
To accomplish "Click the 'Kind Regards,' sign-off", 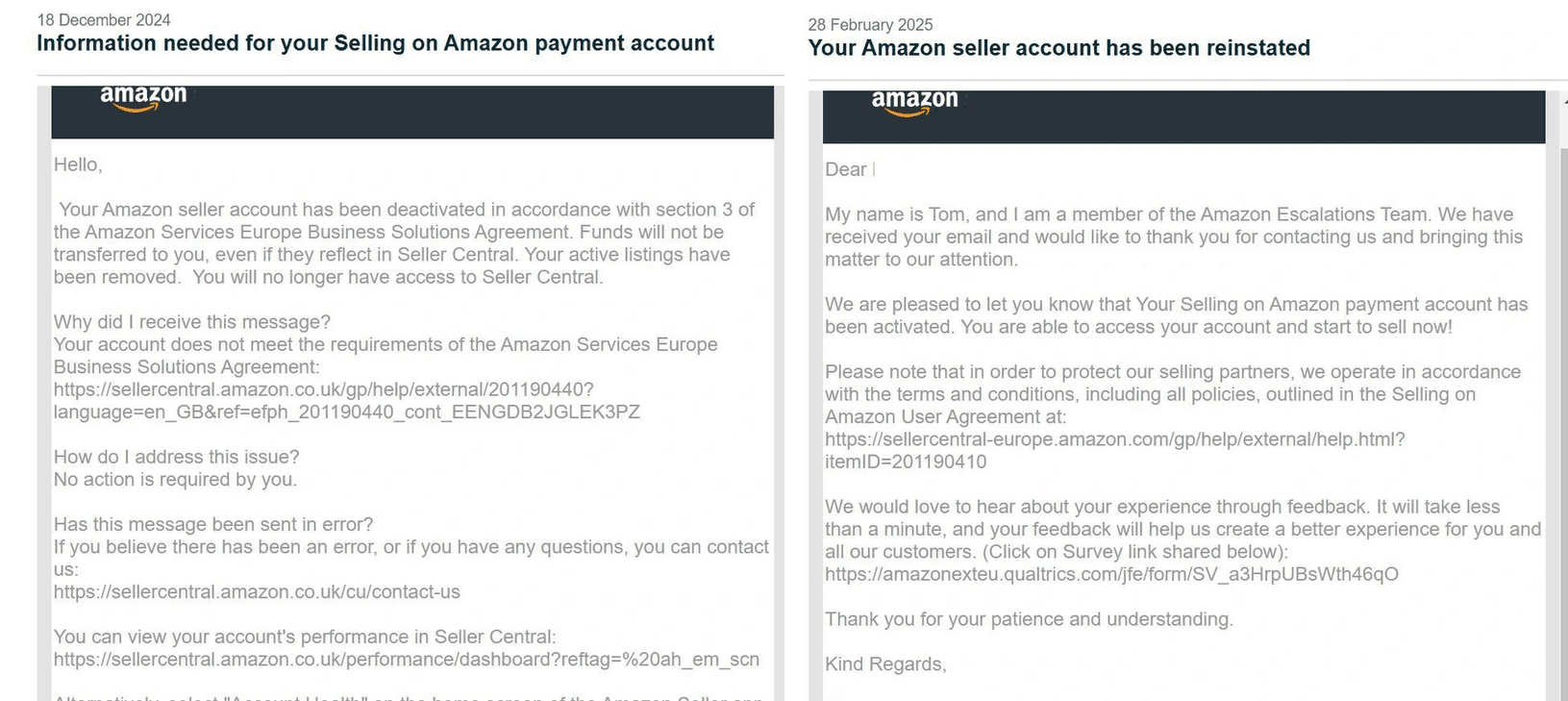I will click(885, 664).
